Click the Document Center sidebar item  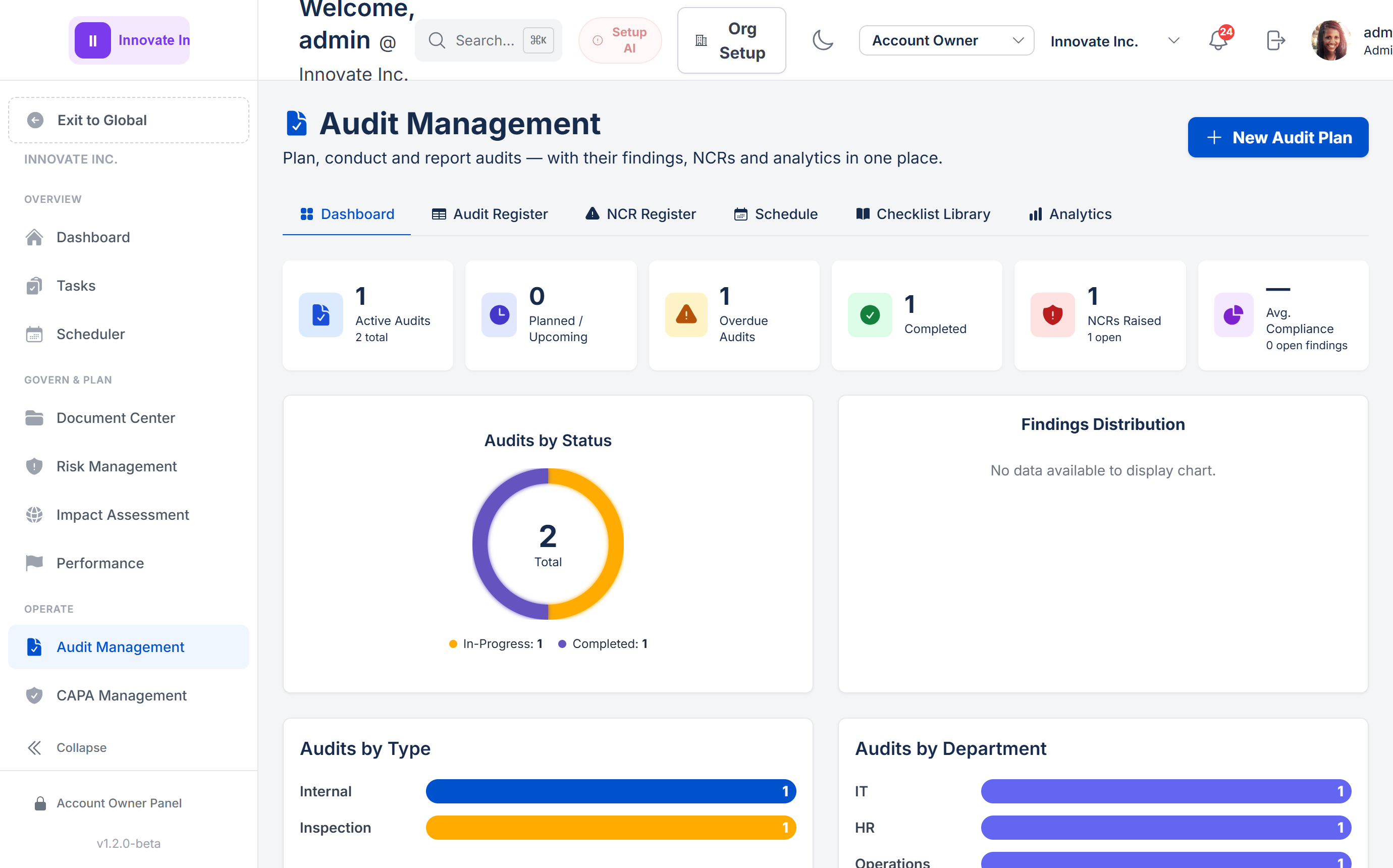(x=129, y=418)
